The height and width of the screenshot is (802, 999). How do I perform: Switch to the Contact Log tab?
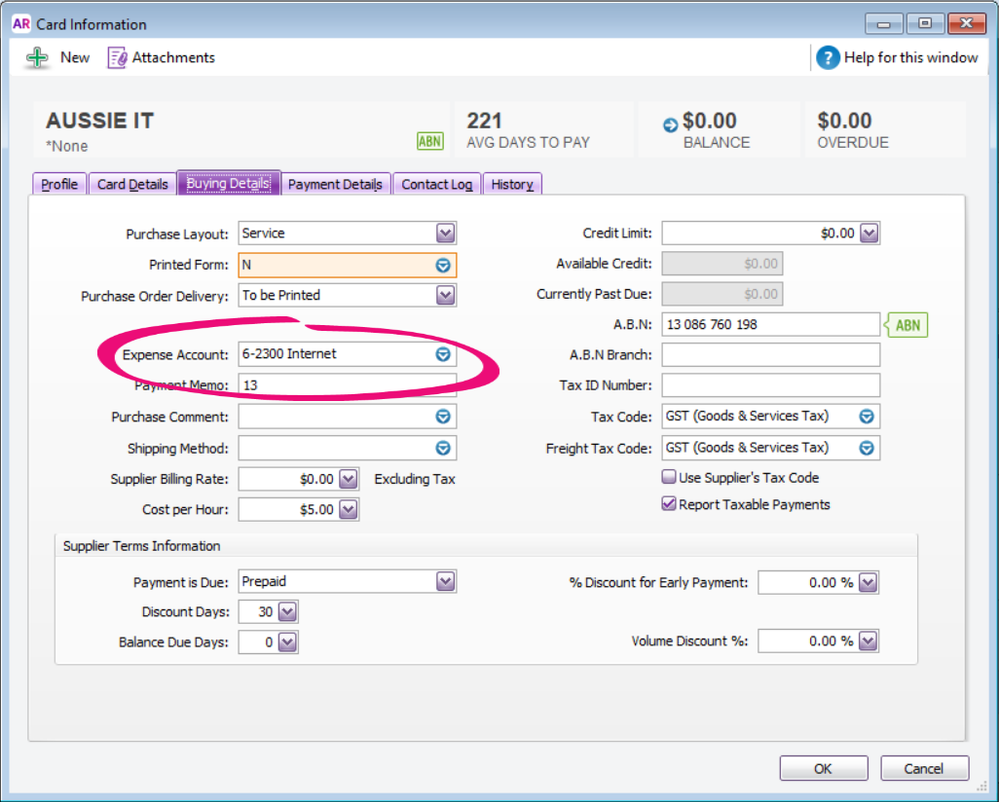pyautogui.click(x=436, y=185)
